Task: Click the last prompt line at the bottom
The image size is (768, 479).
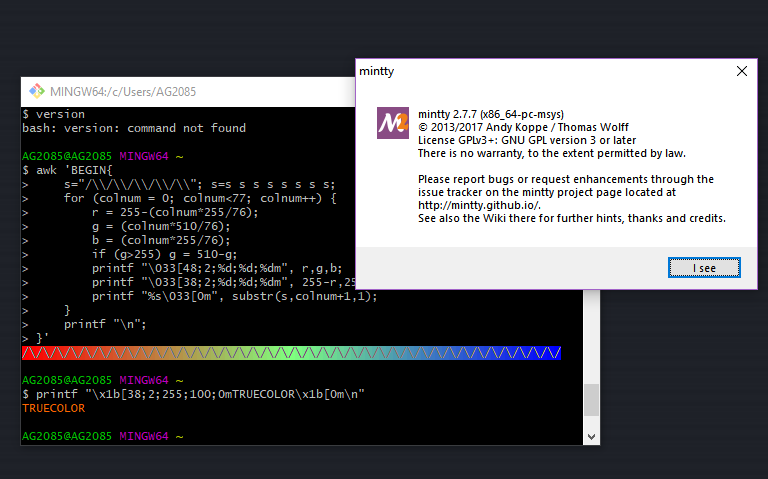Action: [x=102, y=436]
